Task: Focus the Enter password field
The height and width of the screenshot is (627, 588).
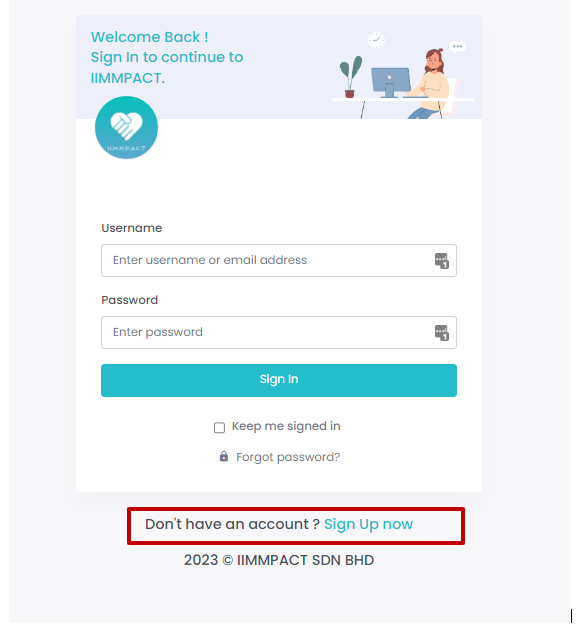Action: coord(279,332)
